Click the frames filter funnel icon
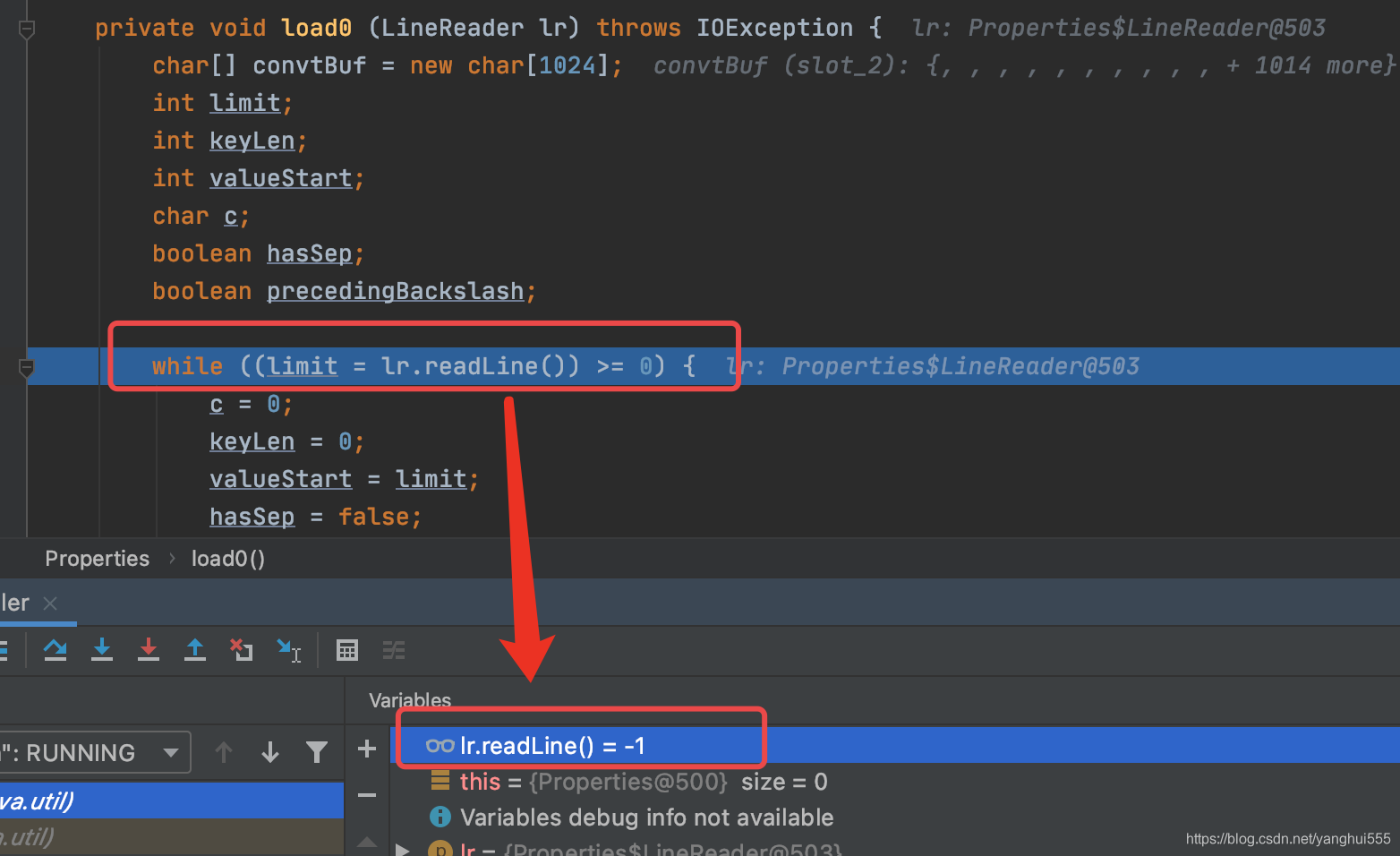The image size is (1400, 856). 316,752
